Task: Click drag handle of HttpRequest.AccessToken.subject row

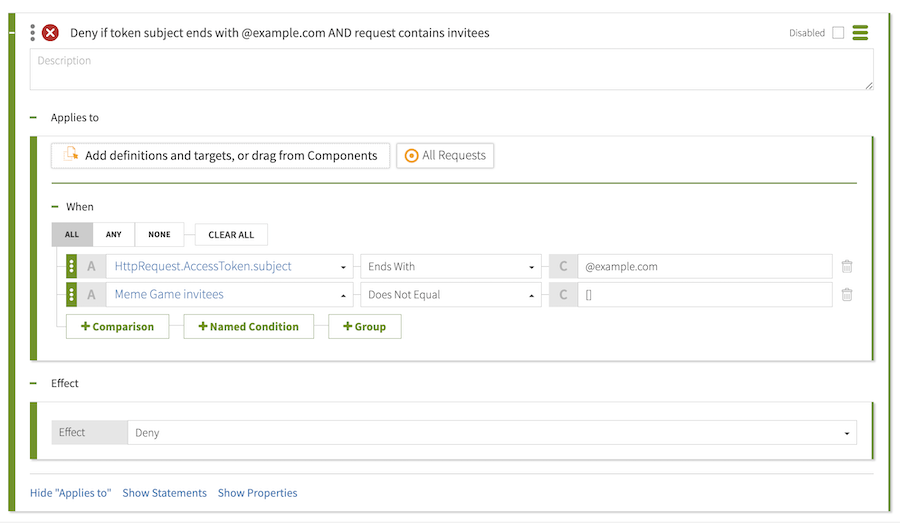Action: (x=71, y=267)
